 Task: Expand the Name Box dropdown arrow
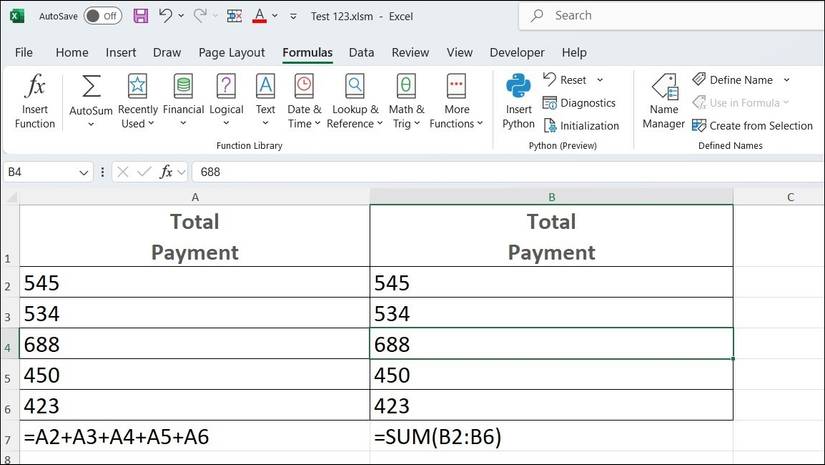83,172
